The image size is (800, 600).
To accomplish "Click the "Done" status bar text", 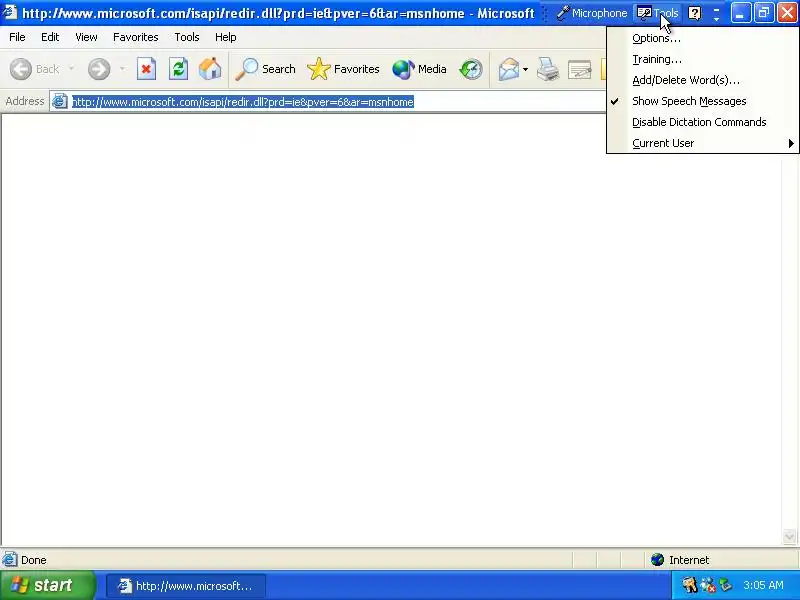I will (34, 560).
